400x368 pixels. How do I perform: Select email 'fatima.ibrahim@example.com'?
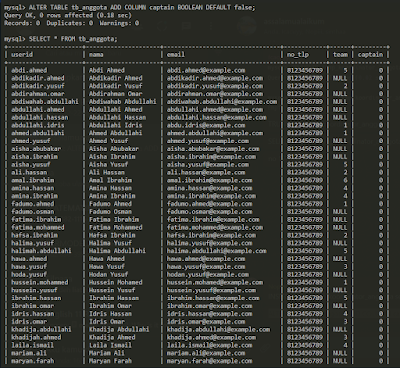(213, 219)
